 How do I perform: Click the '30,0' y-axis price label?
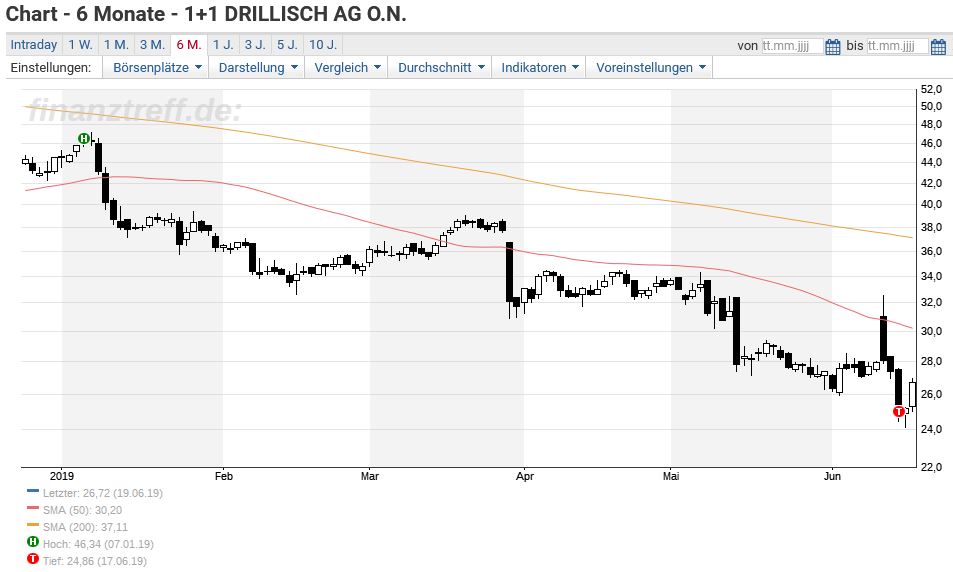click(x=931, y=331)
